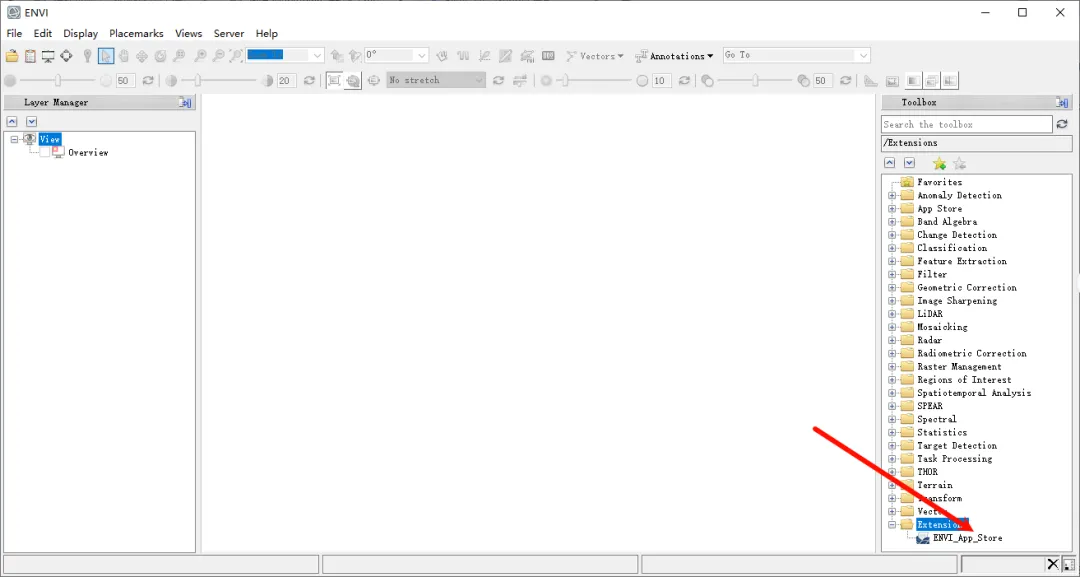Open the Display menu

coord(81,33)
